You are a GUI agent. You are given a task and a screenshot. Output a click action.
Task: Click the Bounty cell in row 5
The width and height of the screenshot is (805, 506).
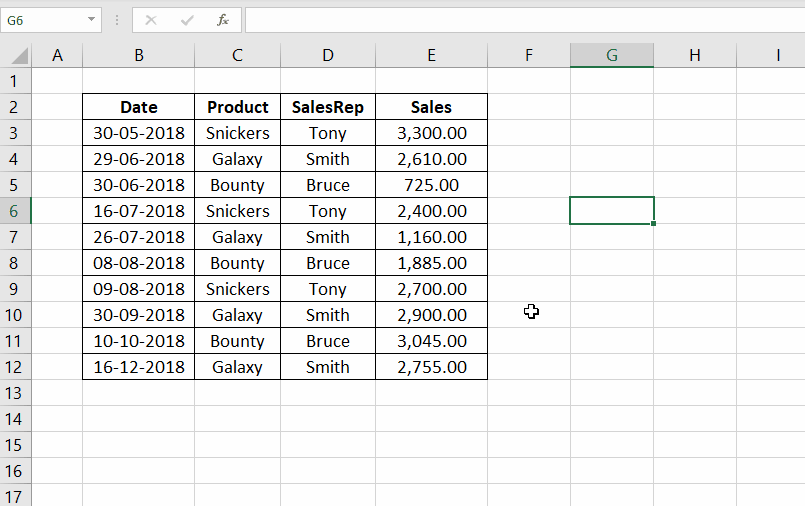tap(238, 185)
